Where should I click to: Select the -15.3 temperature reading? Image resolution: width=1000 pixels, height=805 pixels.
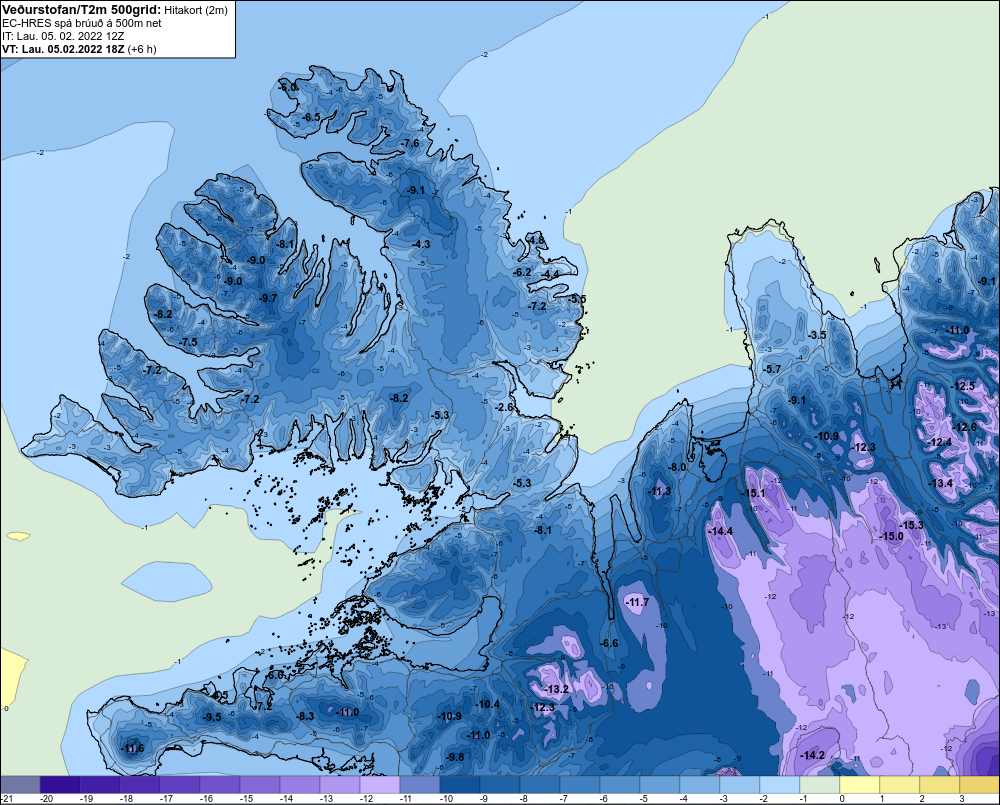point(911,524)
